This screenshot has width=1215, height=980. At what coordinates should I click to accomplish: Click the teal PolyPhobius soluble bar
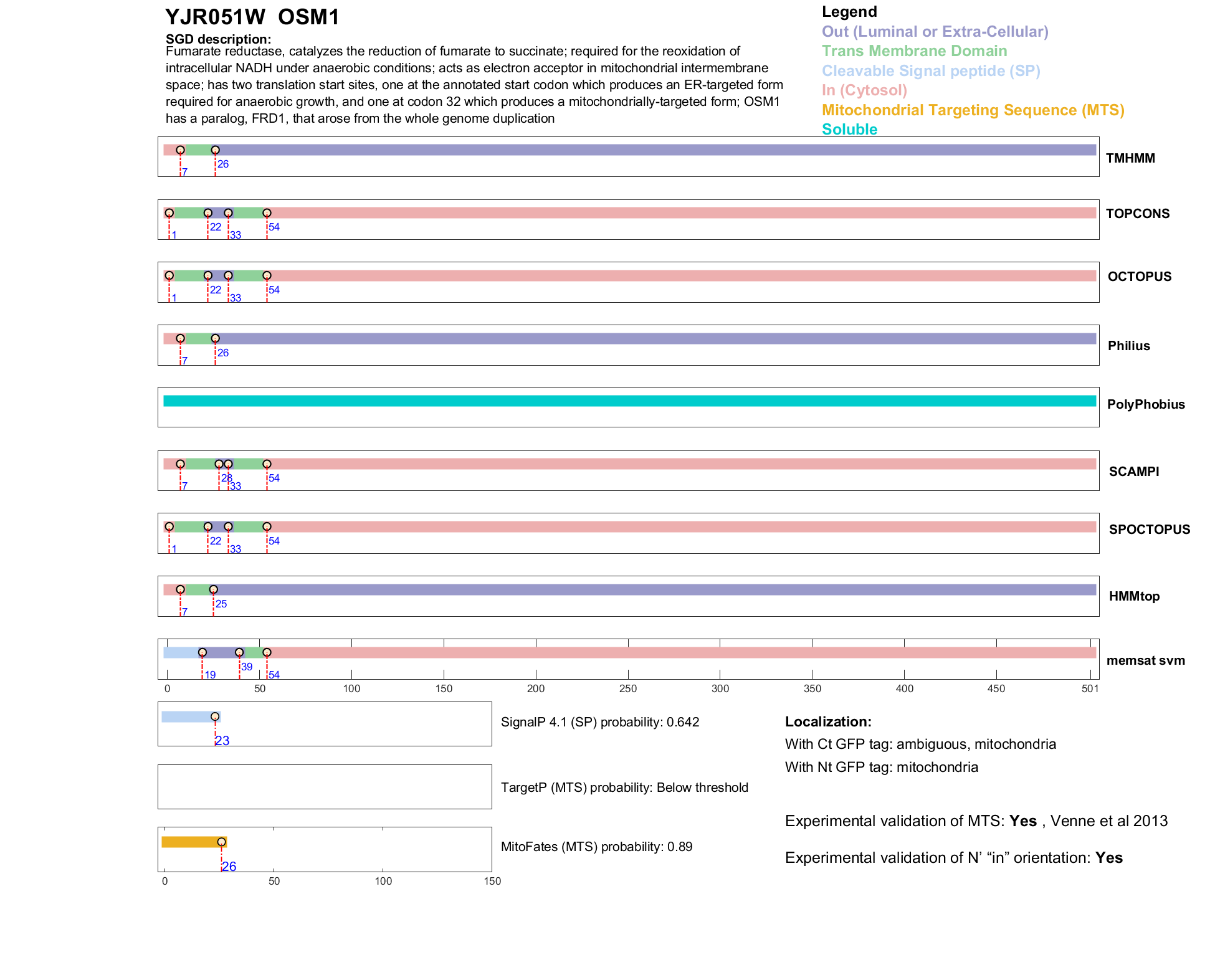[x=629, y=401]
